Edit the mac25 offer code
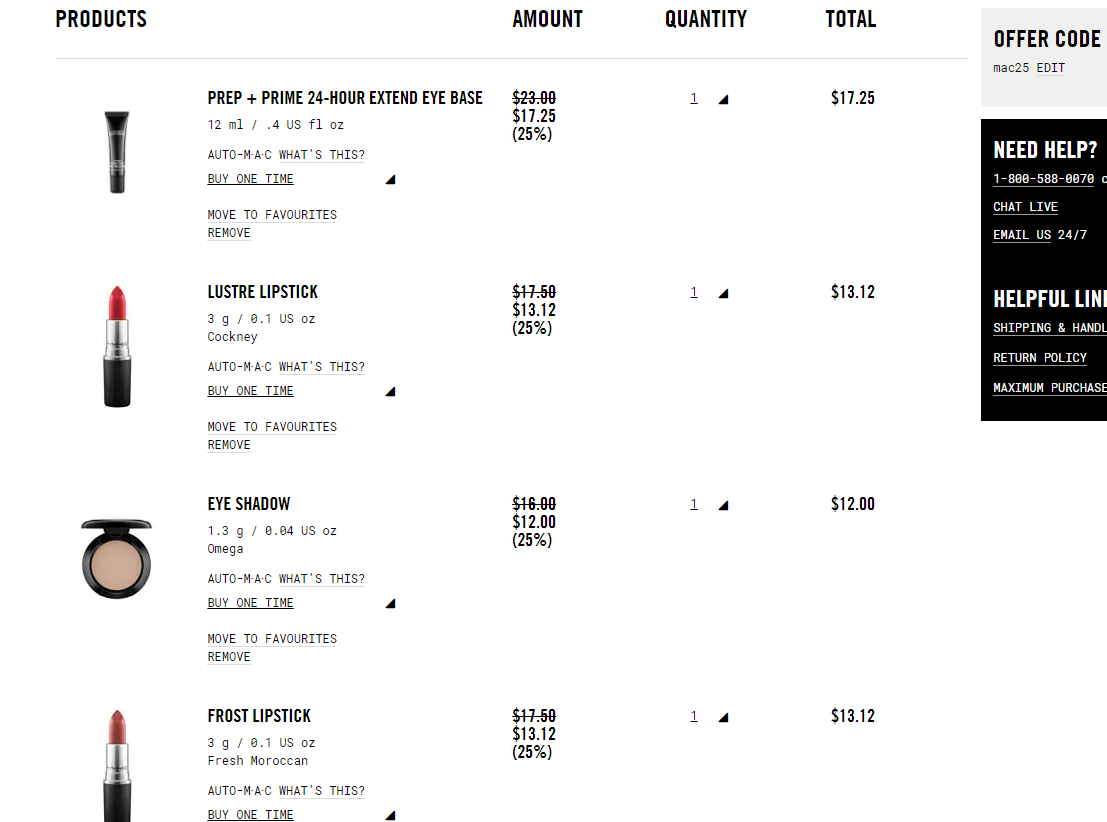The image size is (1107, 822). pos(1051,68)
